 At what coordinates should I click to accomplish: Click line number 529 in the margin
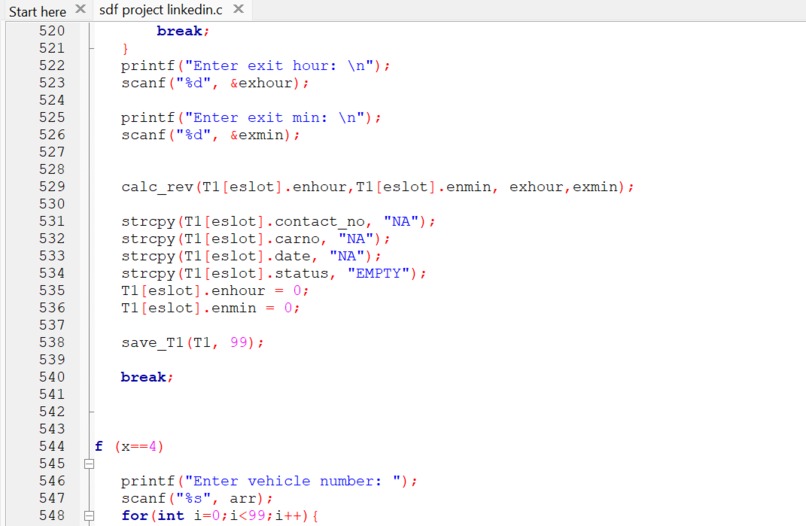(52, 187)
